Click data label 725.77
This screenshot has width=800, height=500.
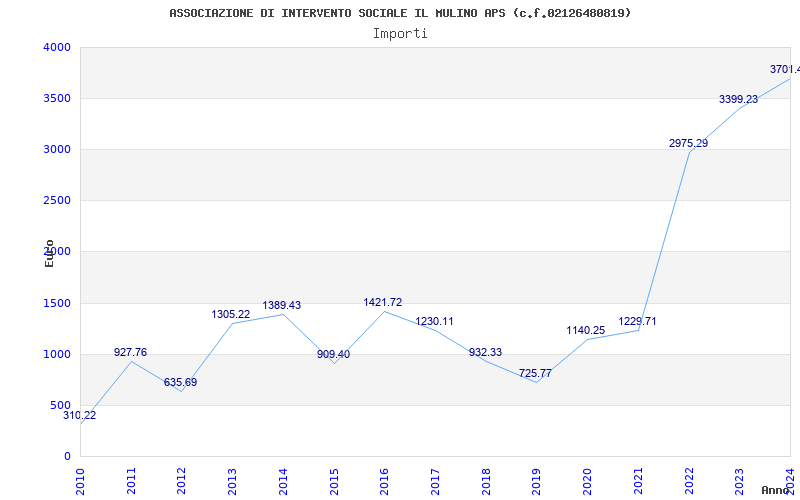pyautogui.click(x=535, y=373)
